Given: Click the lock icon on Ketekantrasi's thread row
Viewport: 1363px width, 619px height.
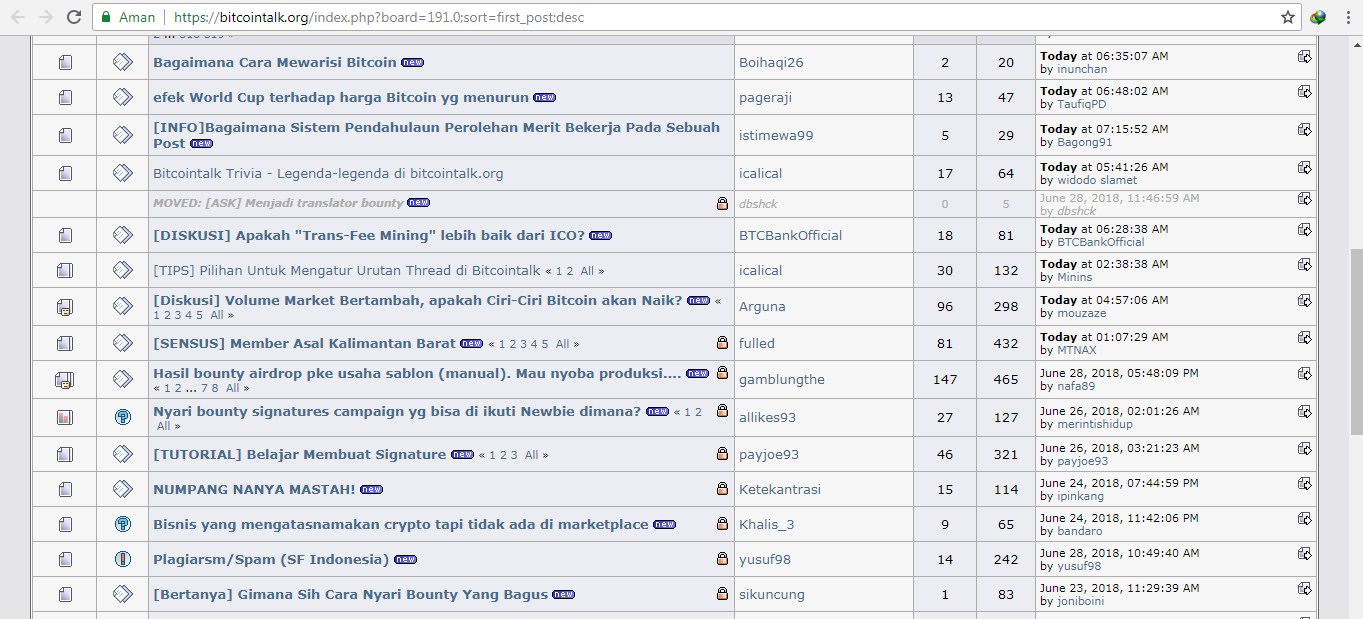Looking at the screenshot, I should click(722, 489).
